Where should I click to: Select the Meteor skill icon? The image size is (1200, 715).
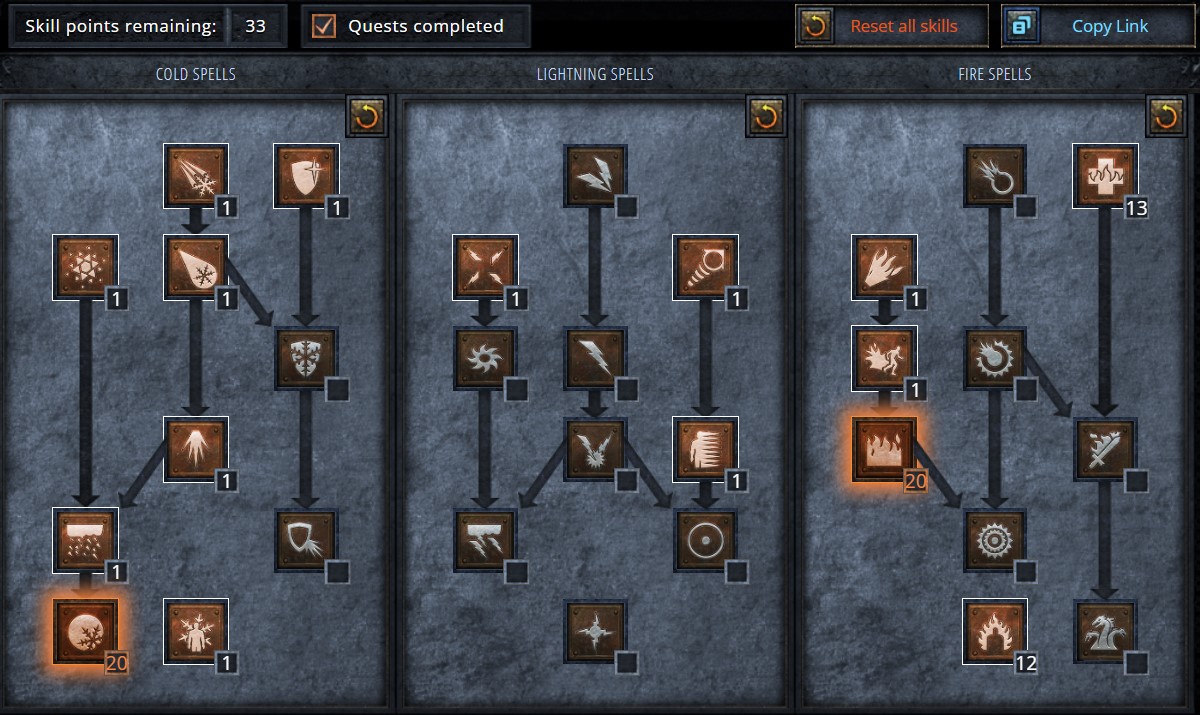click(x=995, y=540)
